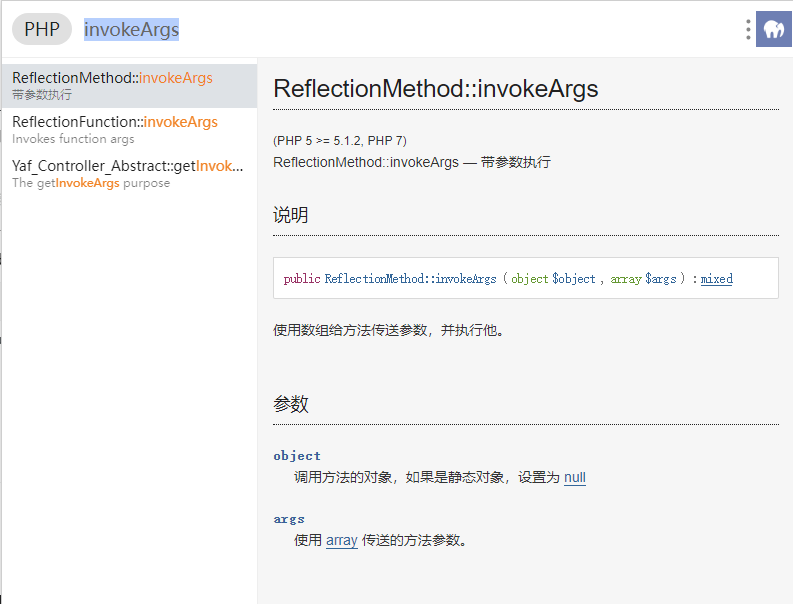793x604 pixels.
Task: Open the null link in object description
Action: [x=575, y=478]
